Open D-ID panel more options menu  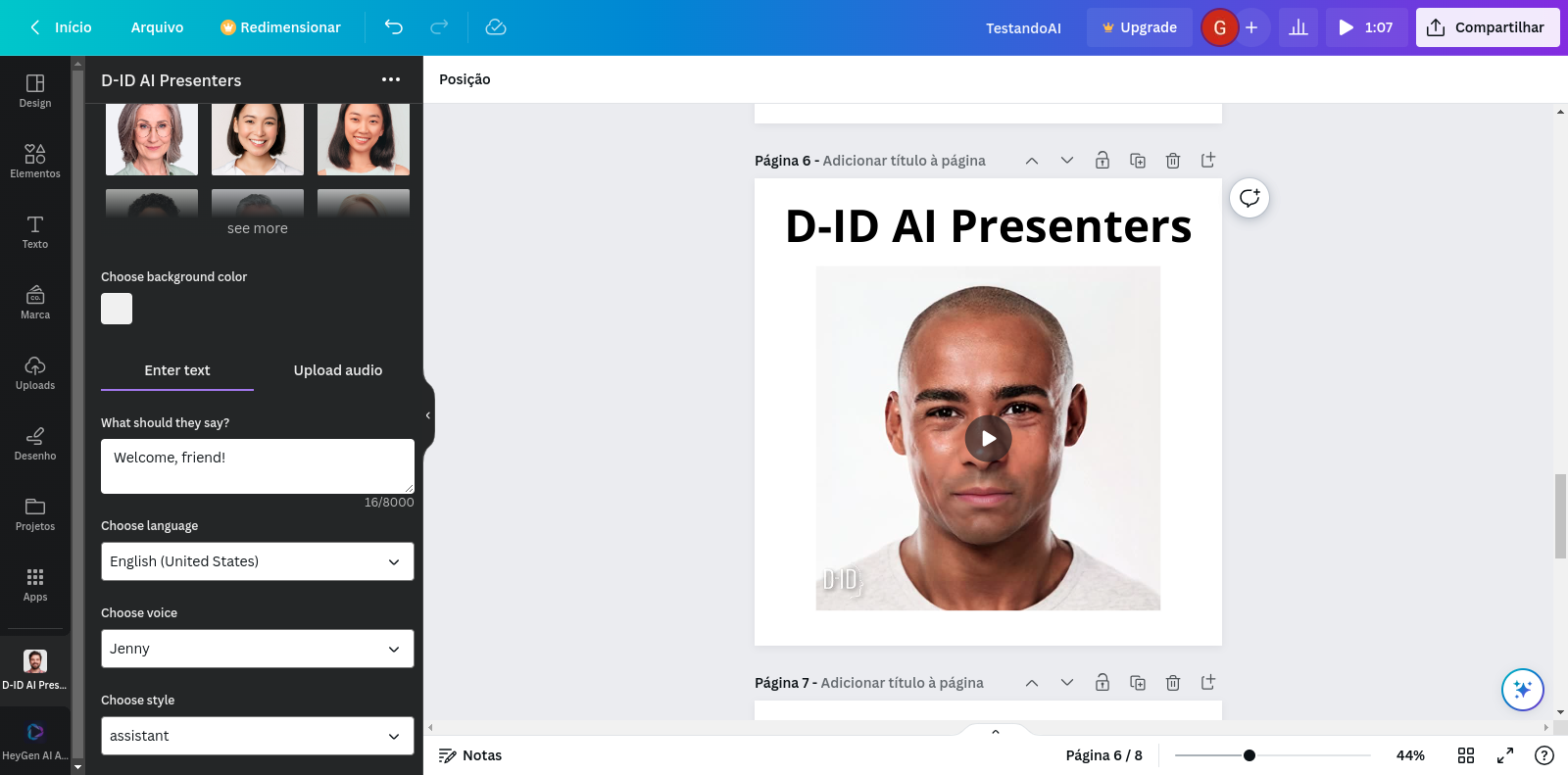[x=391, y=79]
